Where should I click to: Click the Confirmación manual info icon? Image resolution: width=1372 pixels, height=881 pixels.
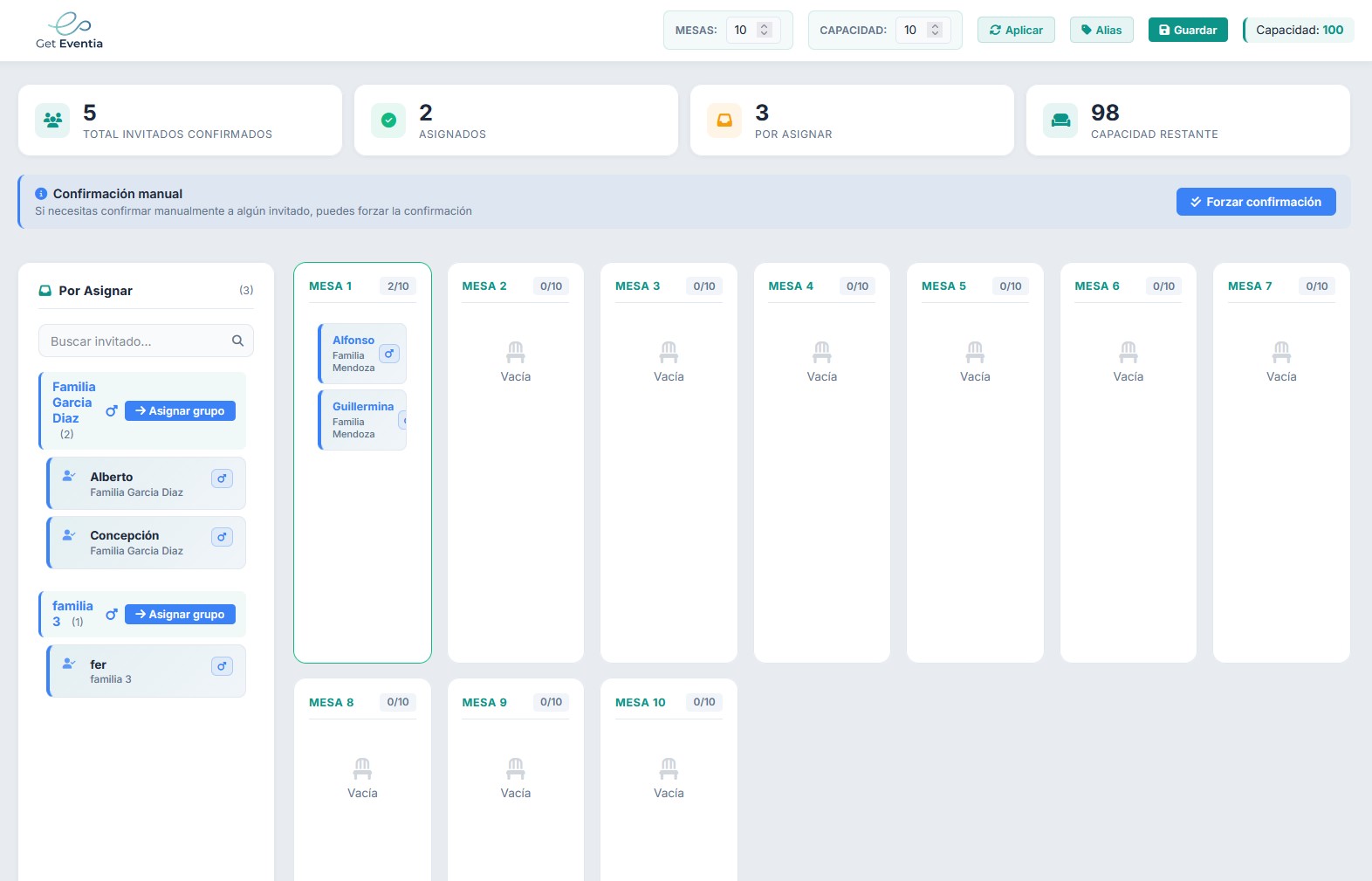[41, 194]
